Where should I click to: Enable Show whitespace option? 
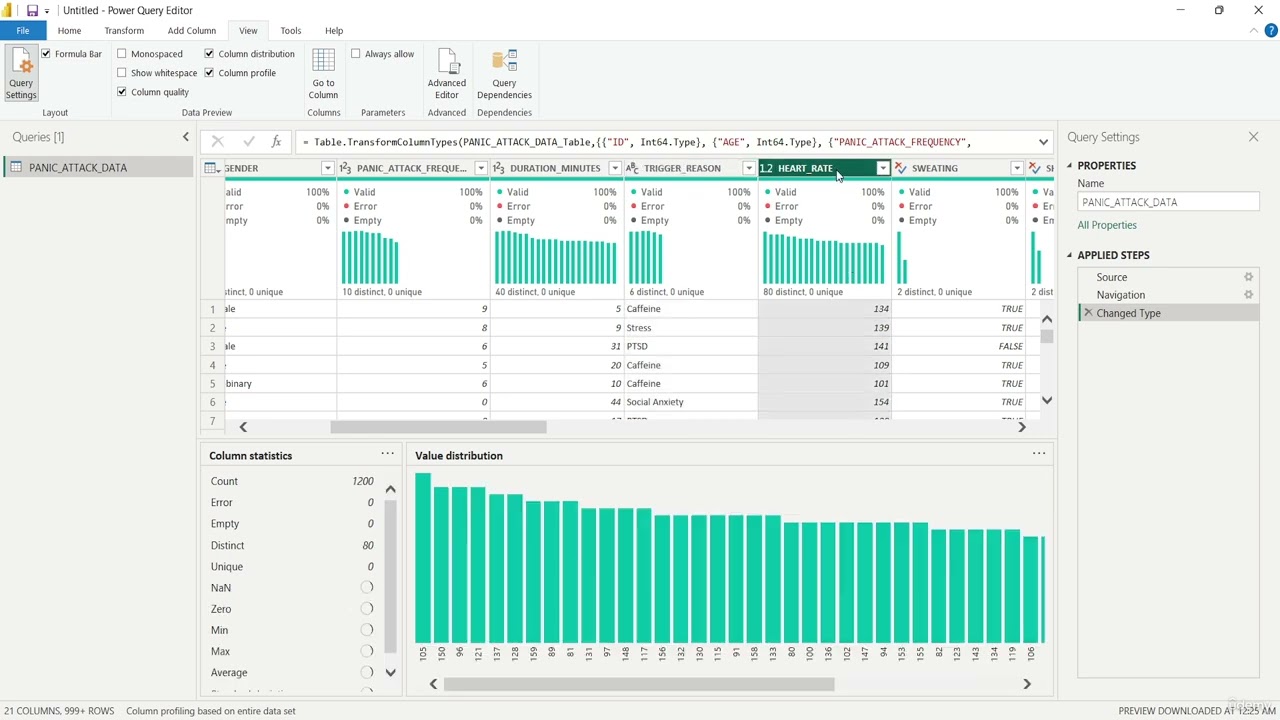122,73
